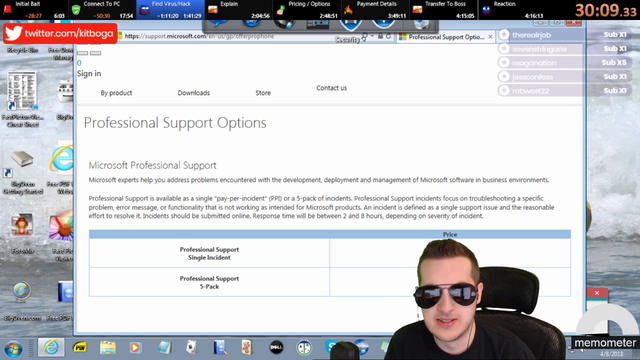Image resolution: width=640 pixels, height=360 pixels.
Task: Click the lock security icon in address bar
Action: coord(380,36)
